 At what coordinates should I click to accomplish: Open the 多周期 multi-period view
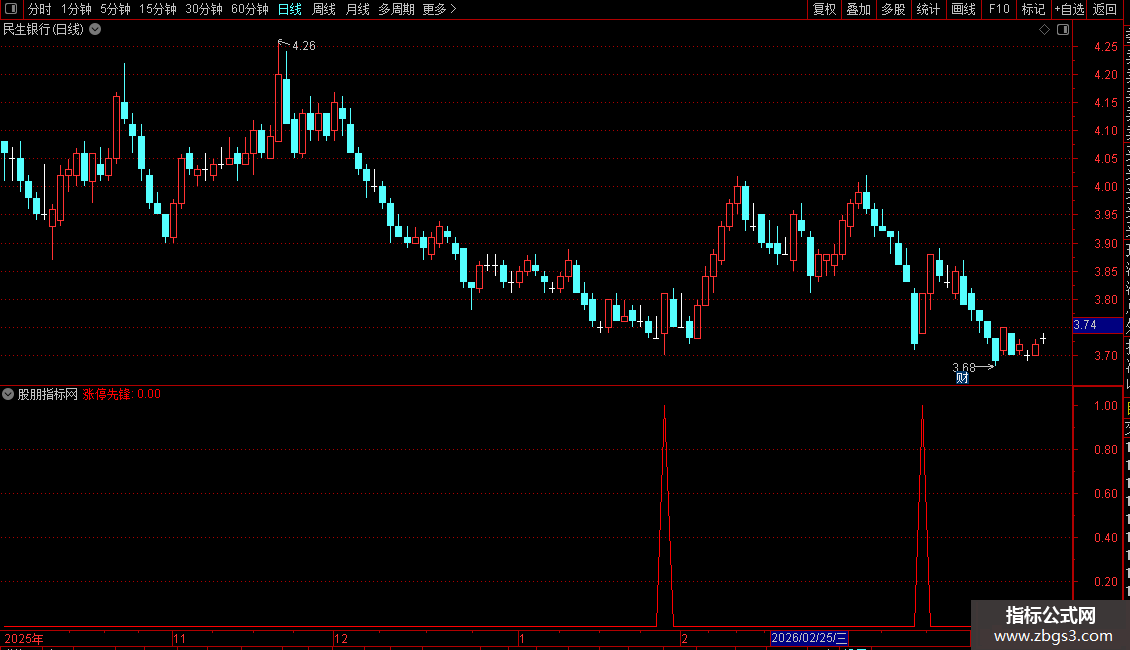(x=396, y=9)
